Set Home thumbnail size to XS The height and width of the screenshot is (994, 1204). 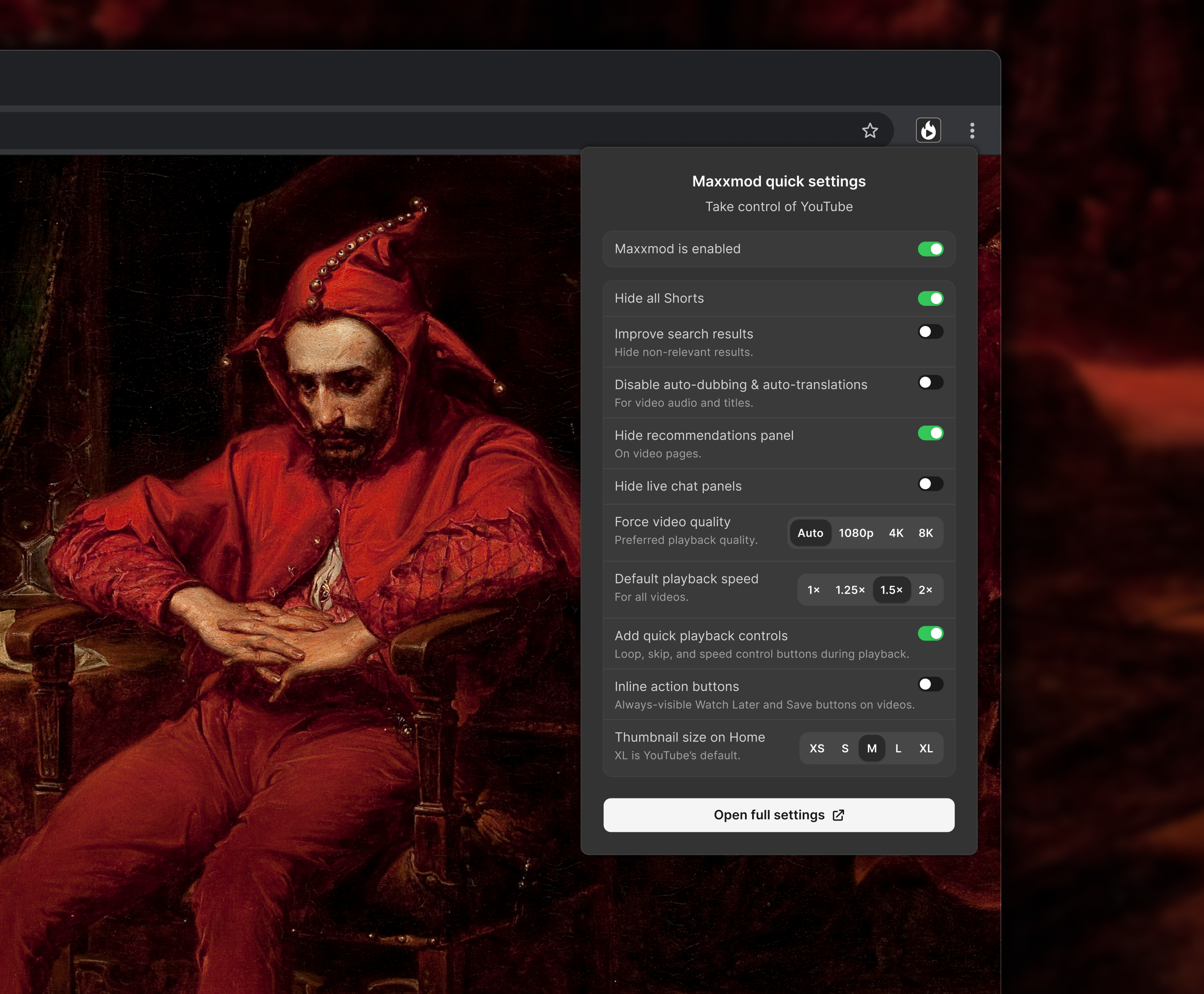pos(818,748)
